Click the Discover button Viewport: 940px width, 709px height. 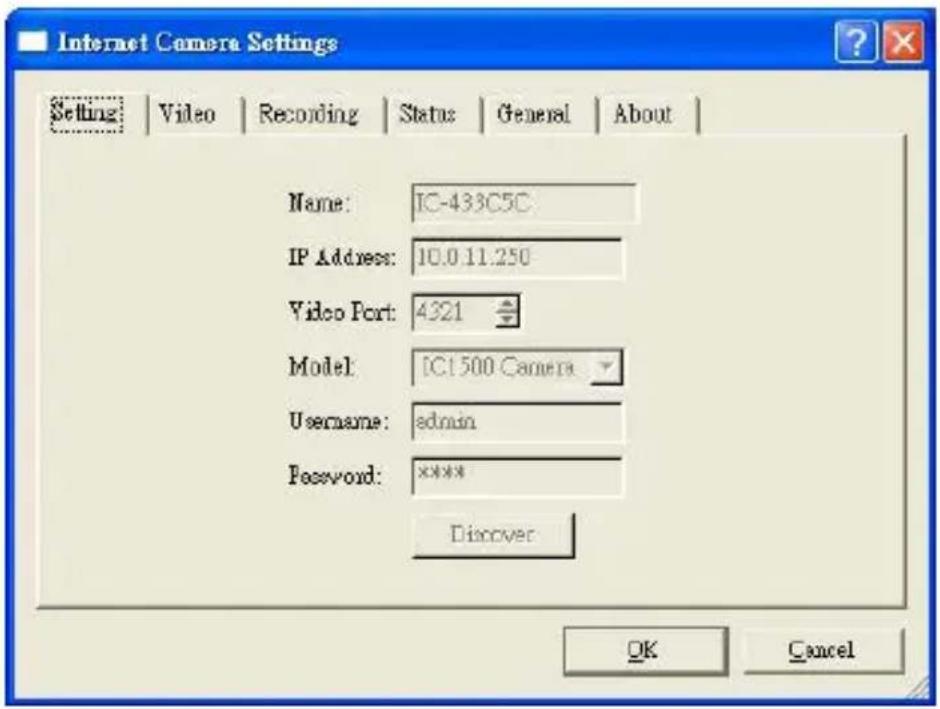[x=493, y=535]
